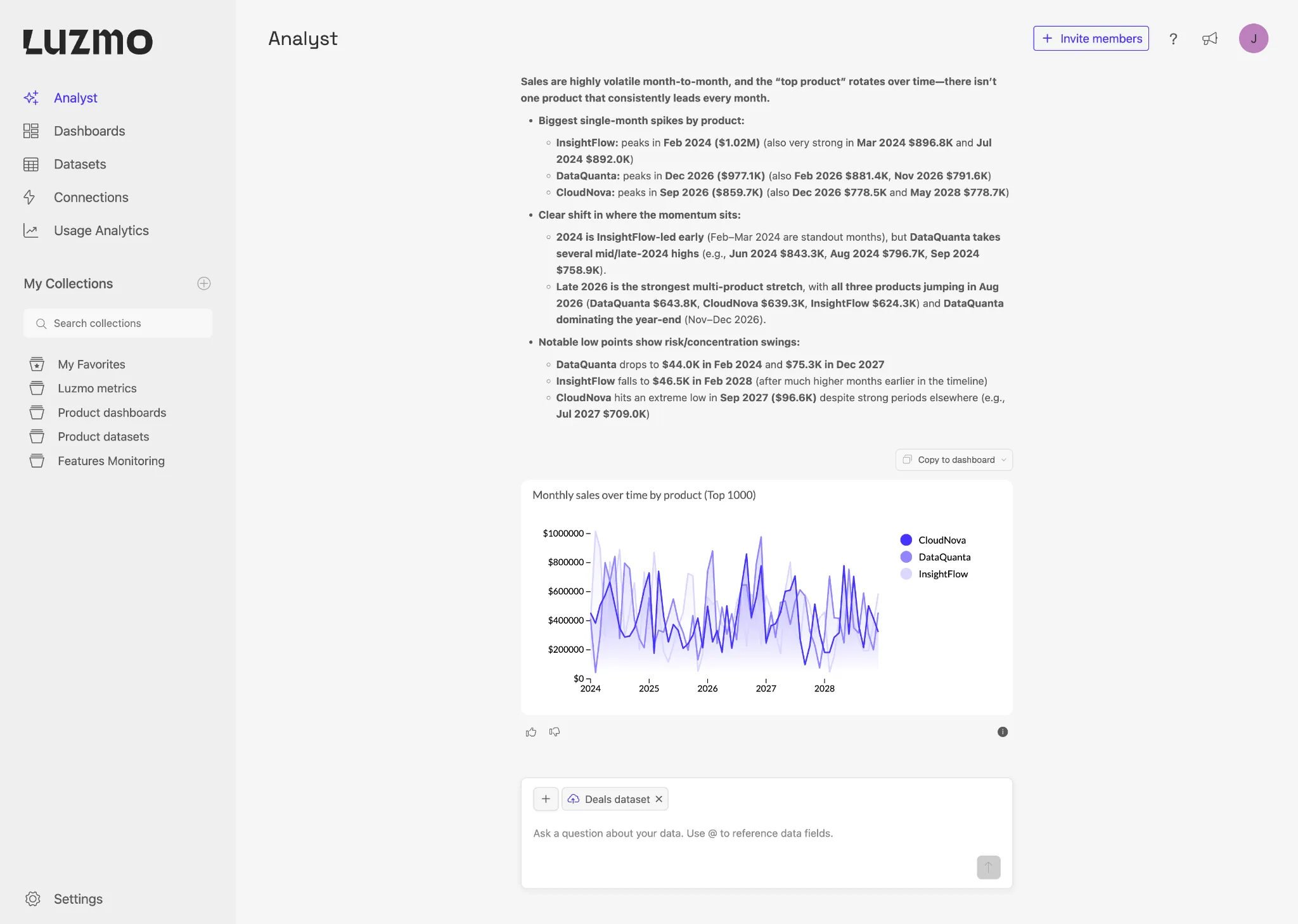Image resolution: width=1298 pixels, height=924 pixels.
Task: Open the help question mark icon
Action: (x=1173, y=39)
